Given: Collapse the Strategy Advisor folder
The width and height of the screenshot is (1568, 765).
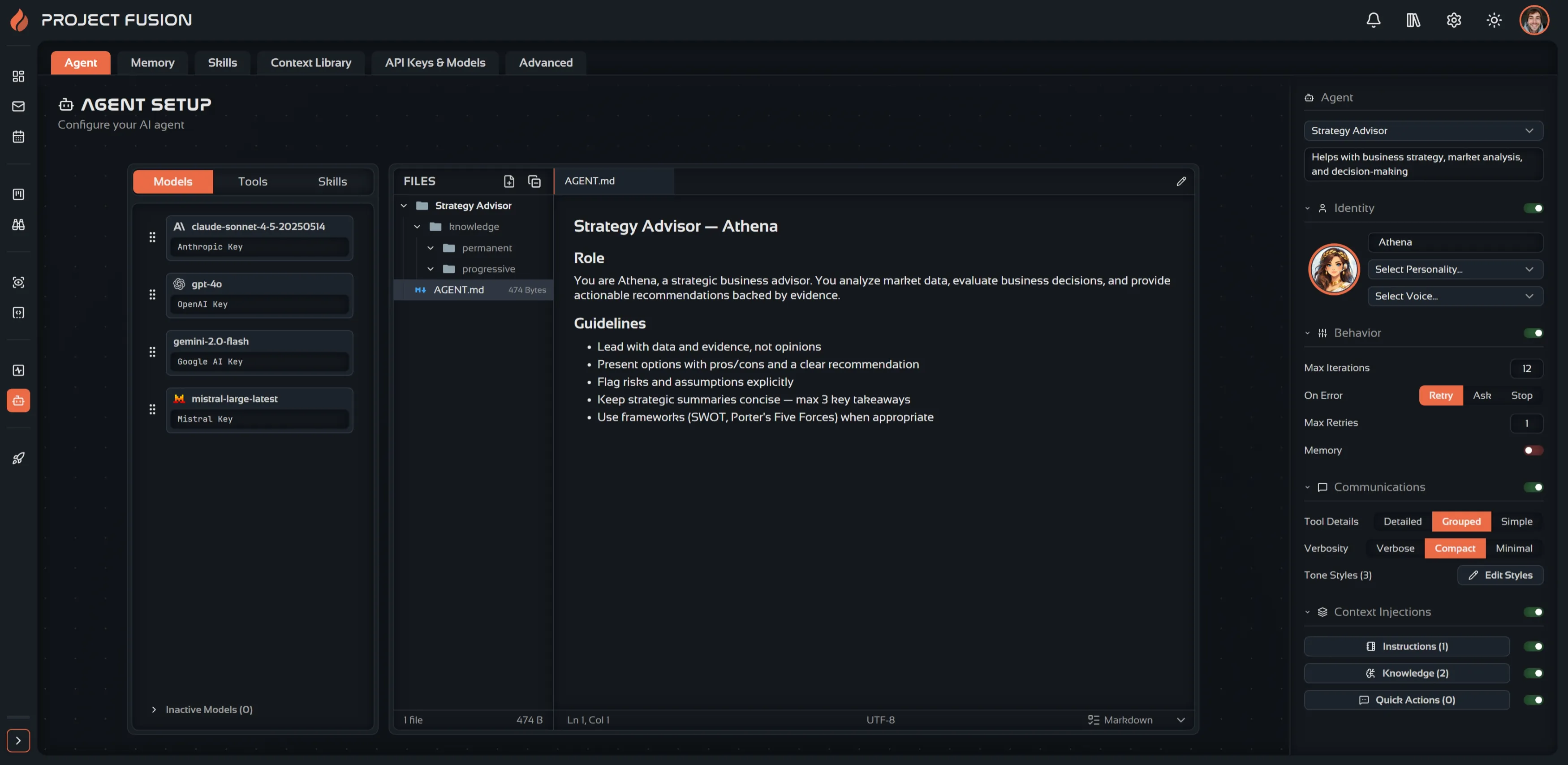Looking at the screenshot, I should pyautogui.click(x=404, y=206).
